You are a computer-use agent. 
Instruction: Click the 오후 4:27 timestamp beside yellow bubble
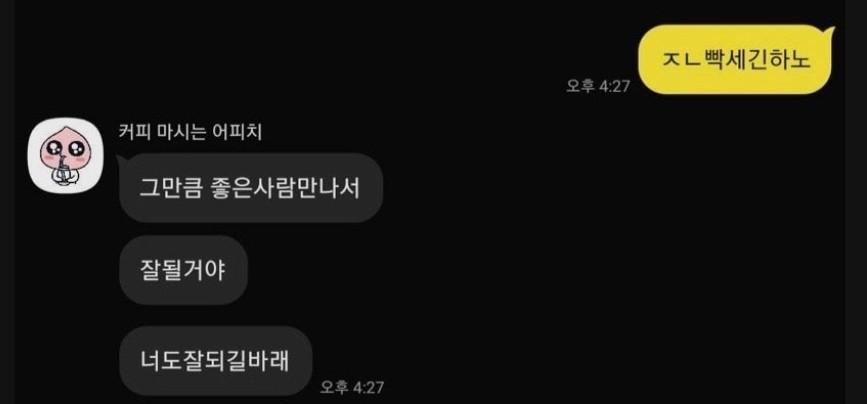pyautogui.click(x=598, y=86)
